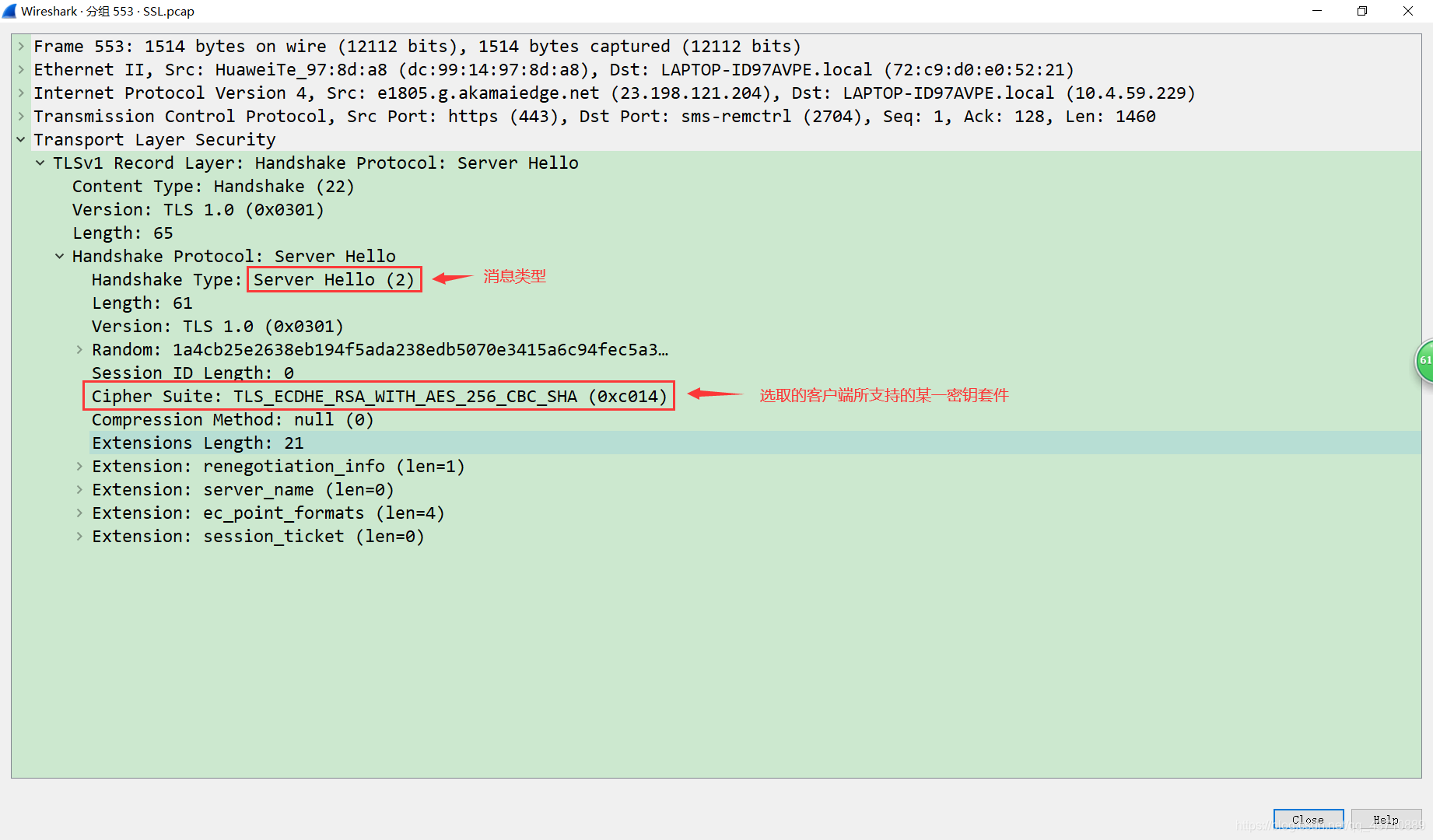The width and height of the screenshot is (1433, 840).
Task: Select Content Type: Handshake (22)
Action: point(213,187)
